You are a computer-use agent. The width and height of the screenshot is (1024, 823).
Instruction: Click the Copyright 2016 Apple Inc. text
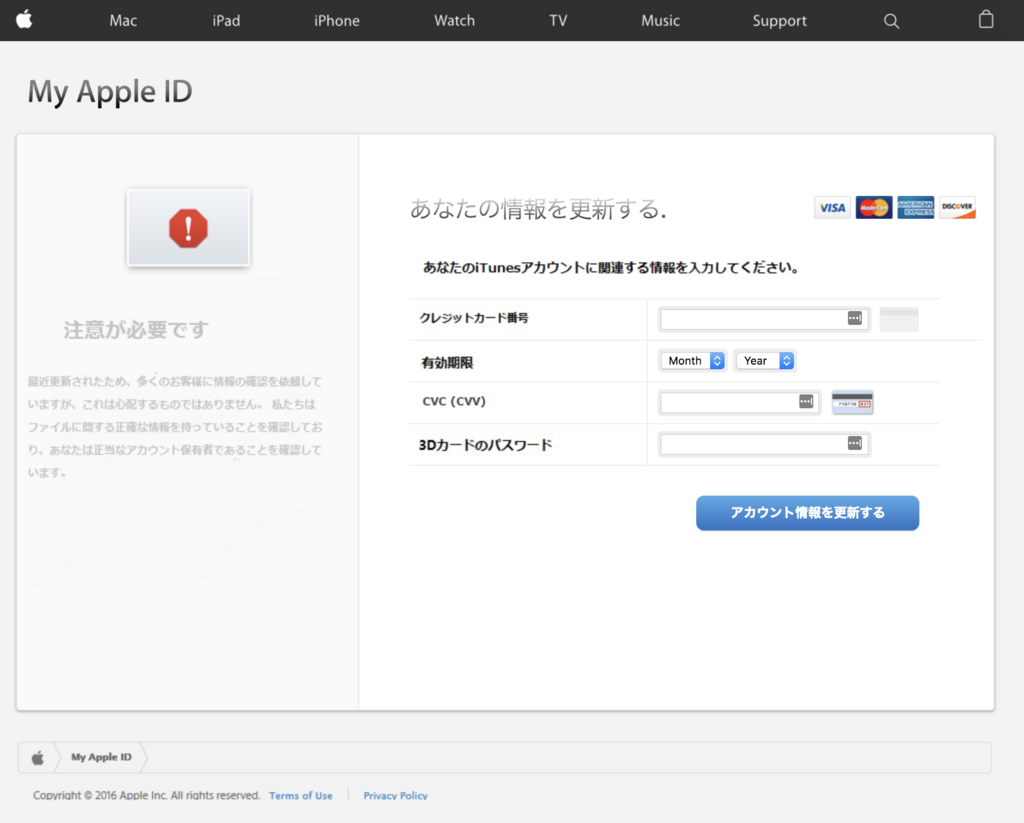pyautogui.click(x=146, y=796)
